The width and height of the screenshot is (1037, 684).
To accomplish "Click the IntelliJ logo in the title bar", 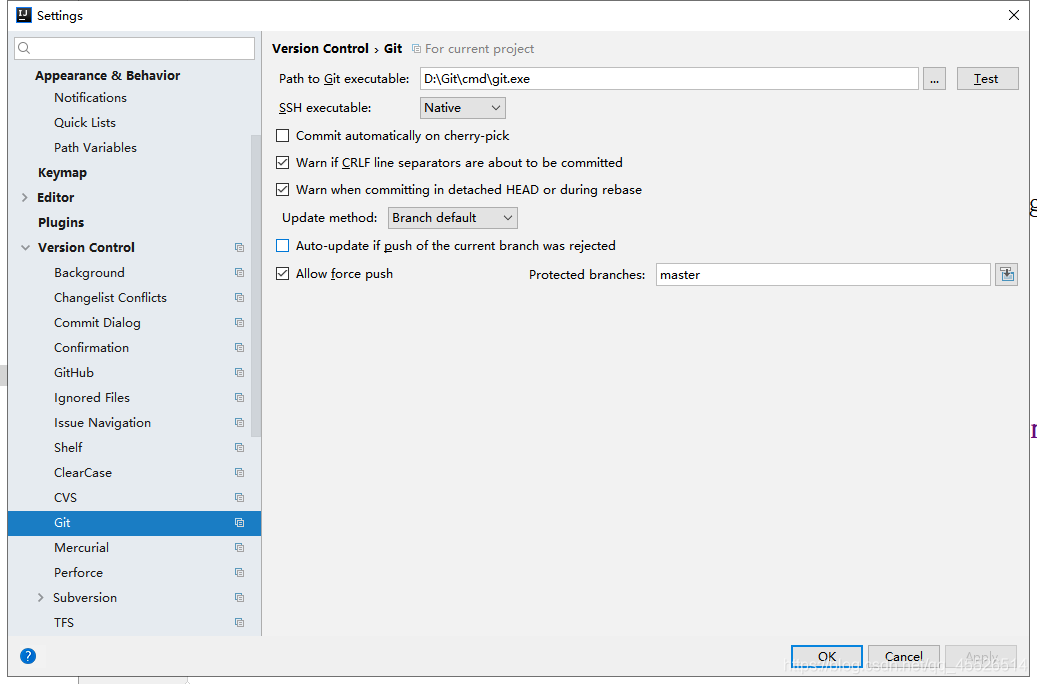I will click(x=24, y=15).
